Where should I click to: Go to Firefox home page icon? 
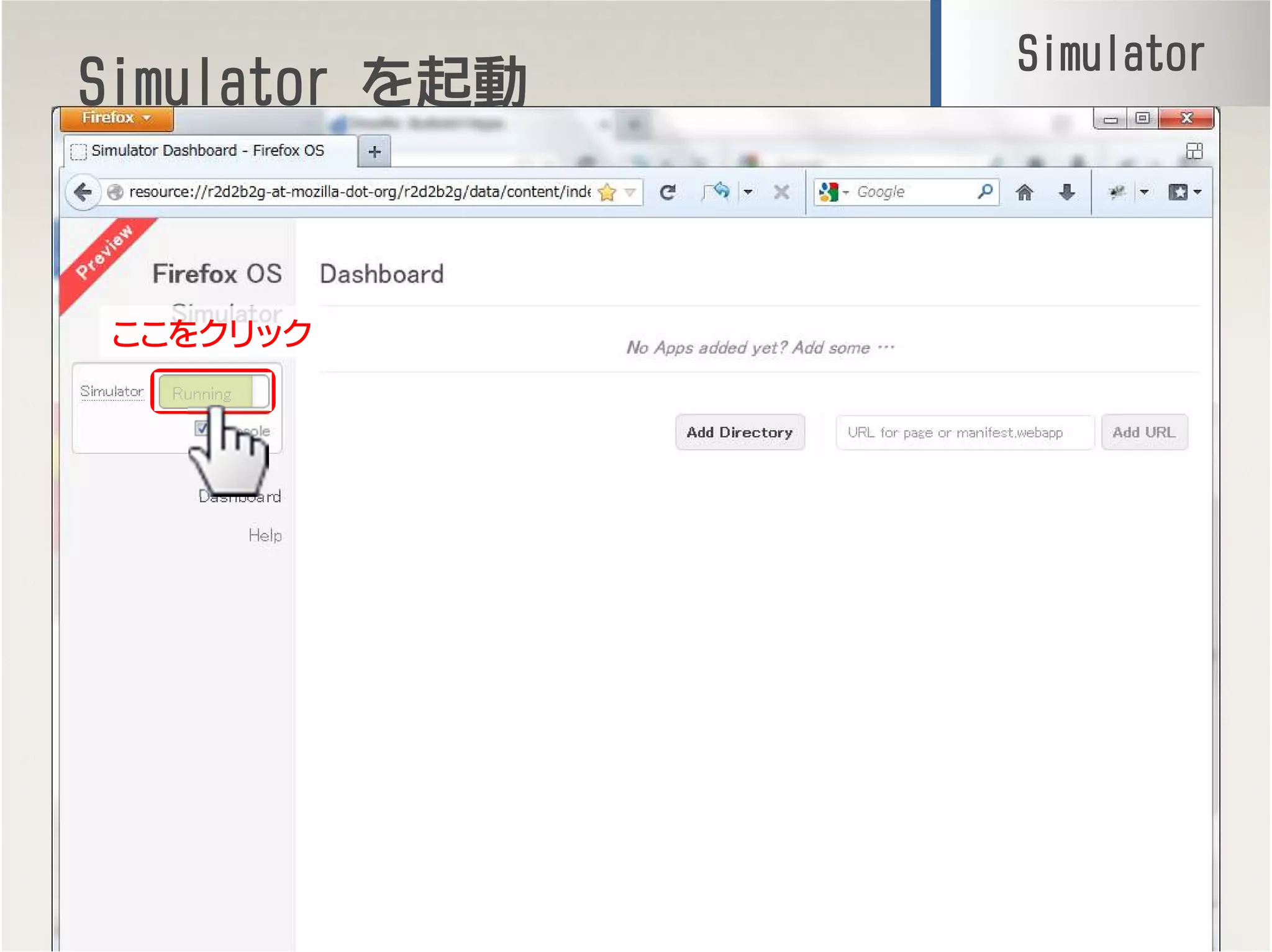point(1024,193)
